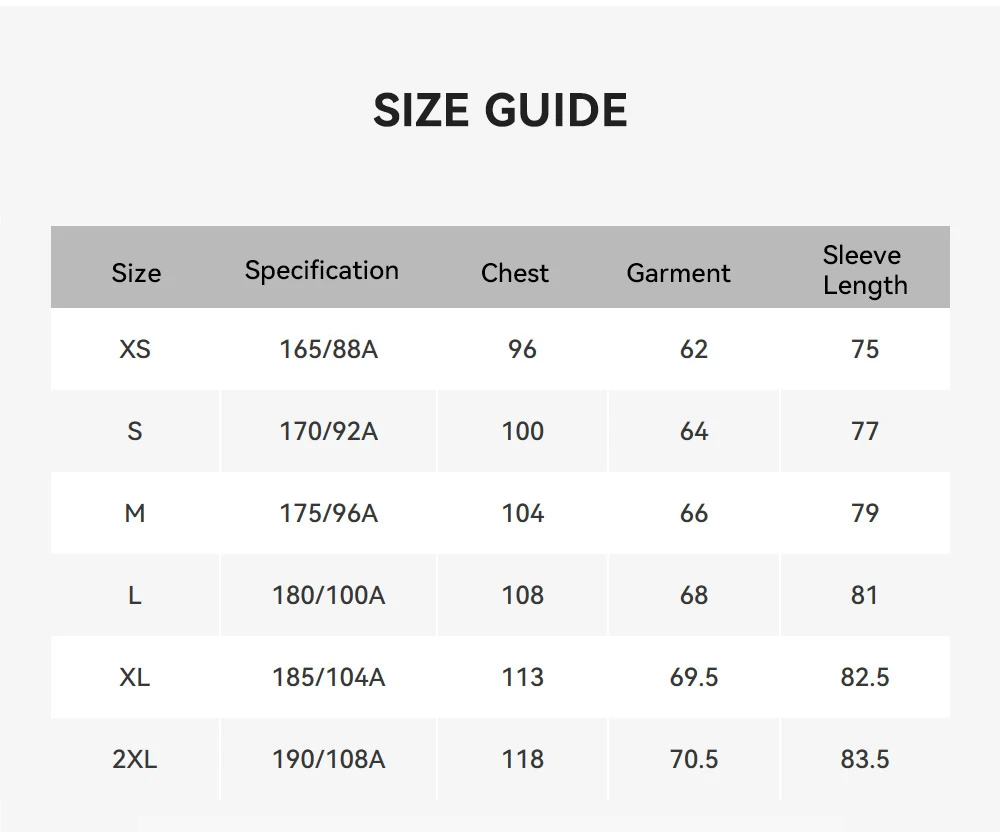Click the Sleeve Length column header
Image resolution: width=1000 pixels, height=832 pixels.
(865, 270)
